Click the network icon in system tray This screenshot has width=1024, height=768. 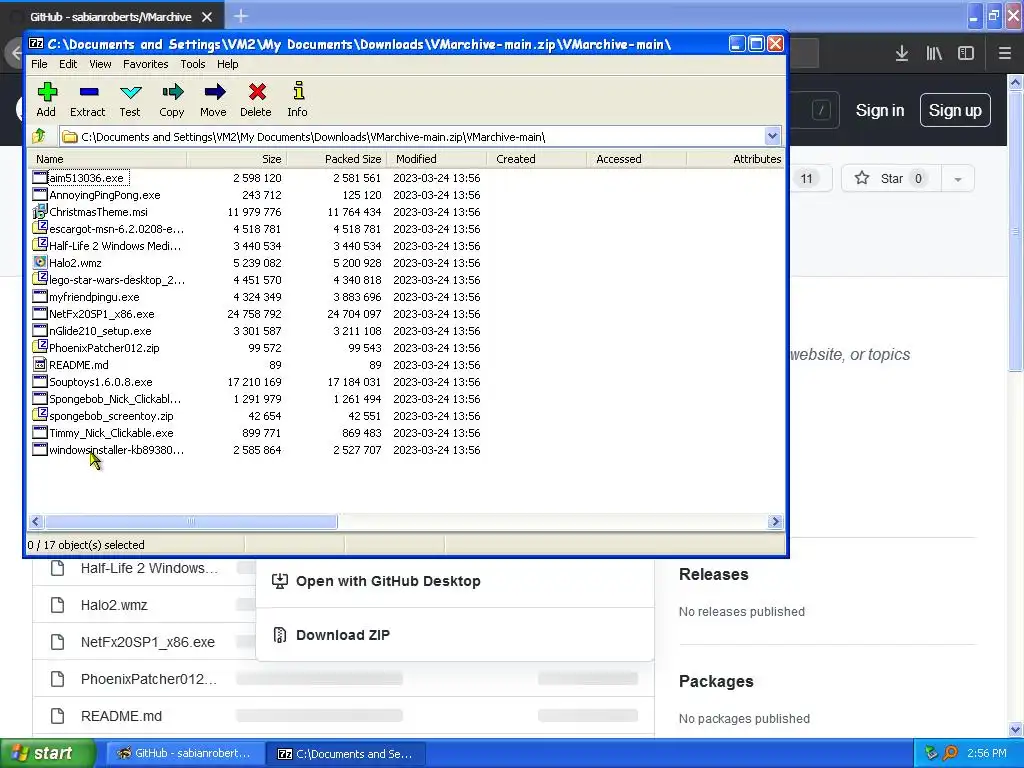point(931,753)
